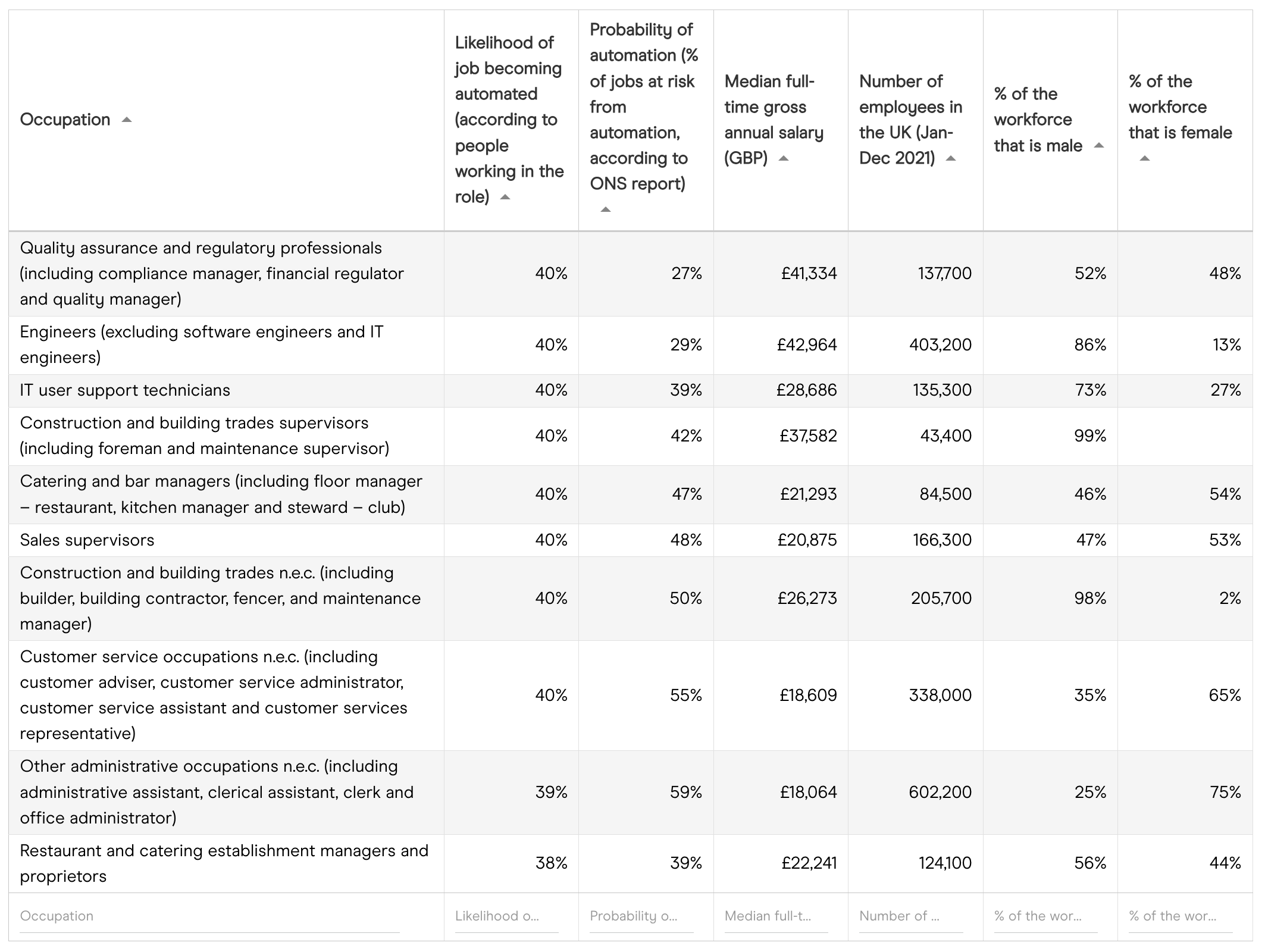Click the £41,334 salary cell
1265x952 pixels.
[x=781, y=274]
